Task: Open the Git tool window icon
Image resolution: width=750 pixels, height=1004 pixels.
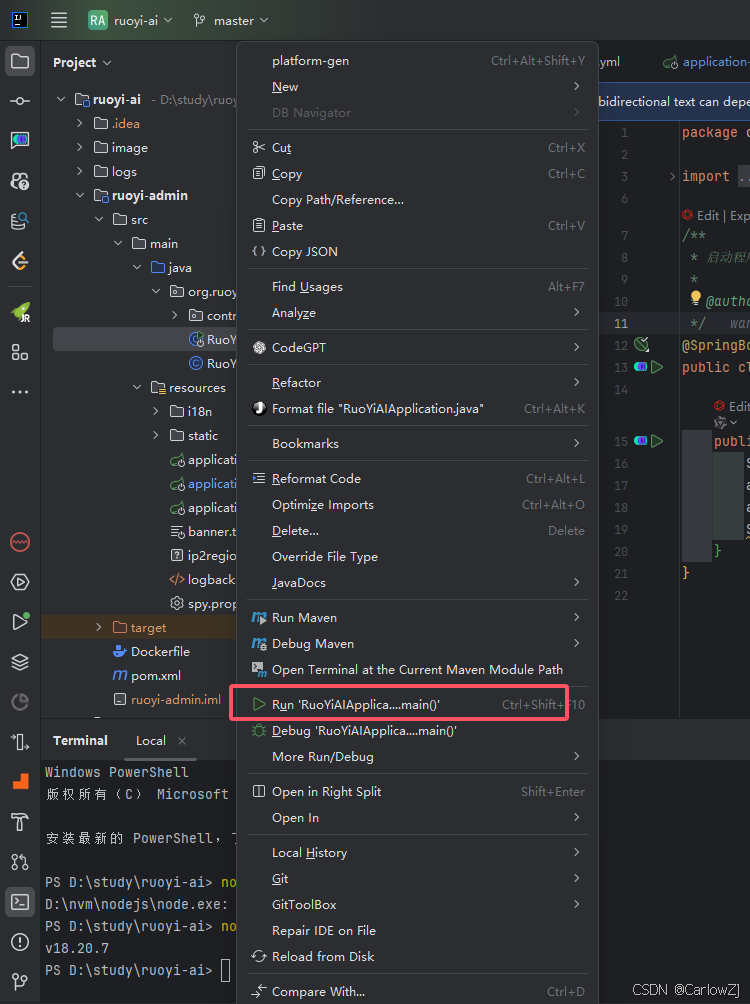Action: pos(20,981)
